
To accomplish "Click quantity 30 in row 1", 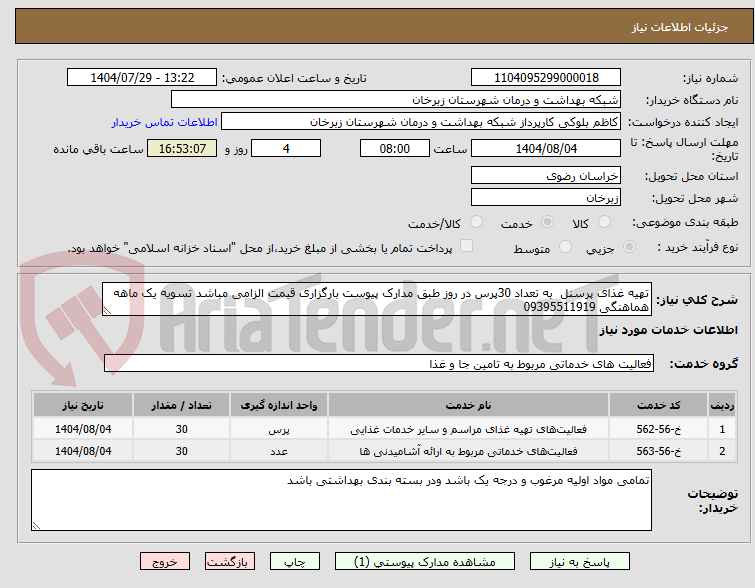I will [x=182, y=429].
